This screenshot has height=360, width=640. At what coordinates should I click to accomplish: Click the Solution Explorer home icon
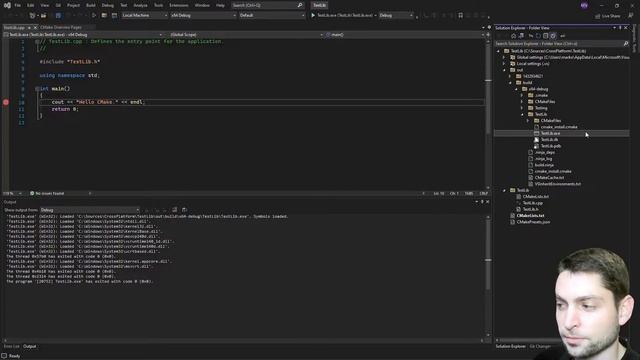[x=513, y=36]
